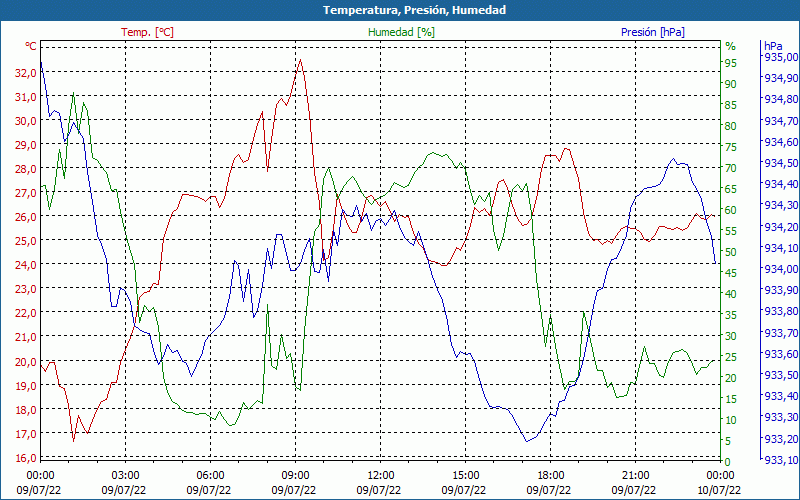Click the '21:00' time axis label
The width and height of the screenshot is (800, 500).
click(x=635, y=476)
